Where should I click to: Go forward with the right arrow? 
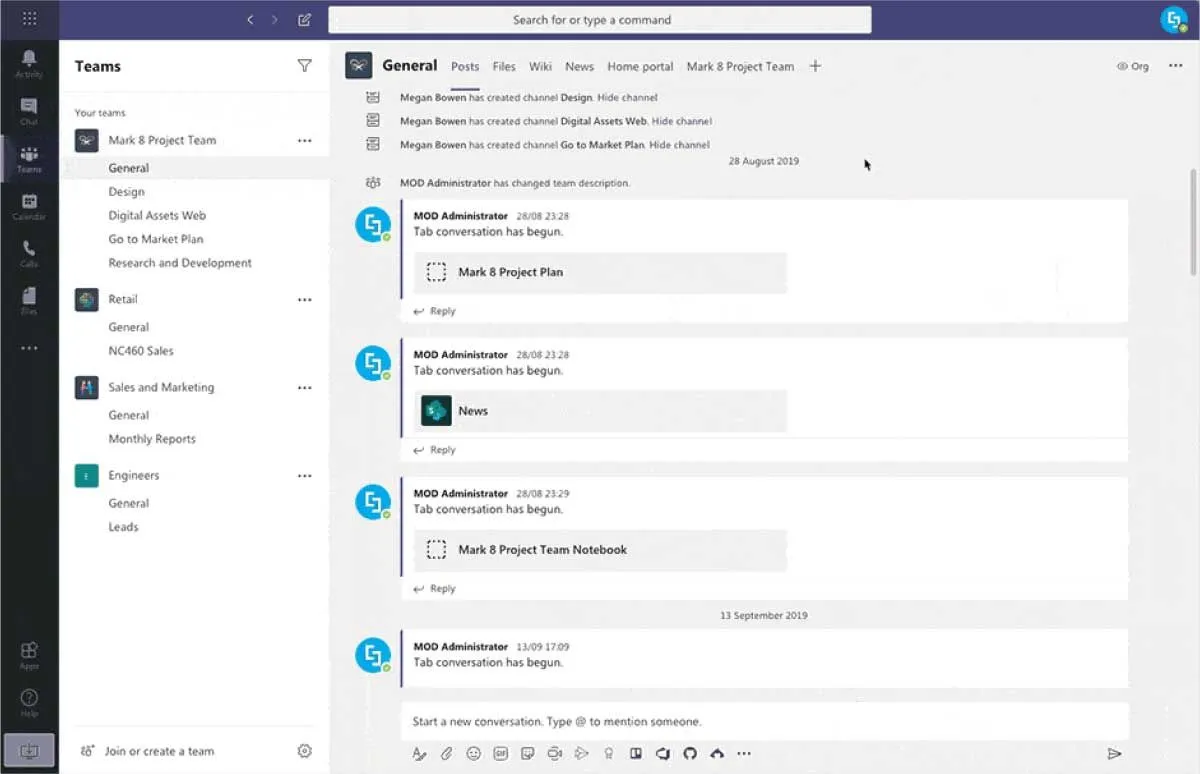click(275, 19)
